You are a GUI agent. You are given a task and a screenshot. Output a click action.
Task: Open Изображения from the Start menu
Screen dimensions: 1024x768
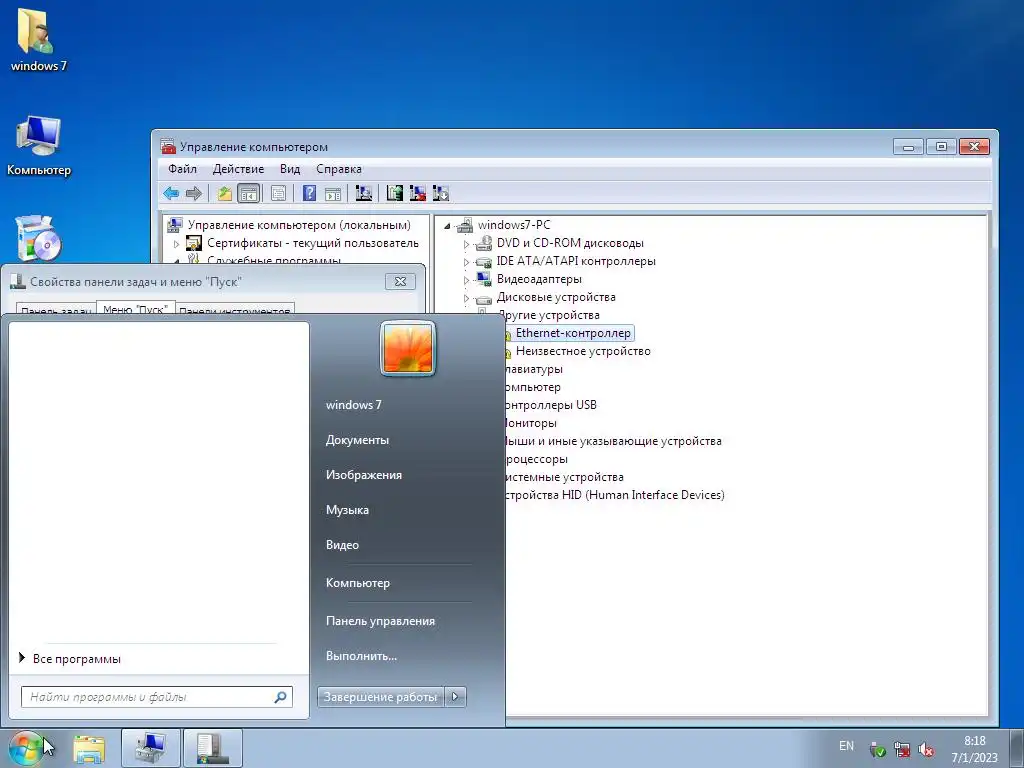click(364, 475)
